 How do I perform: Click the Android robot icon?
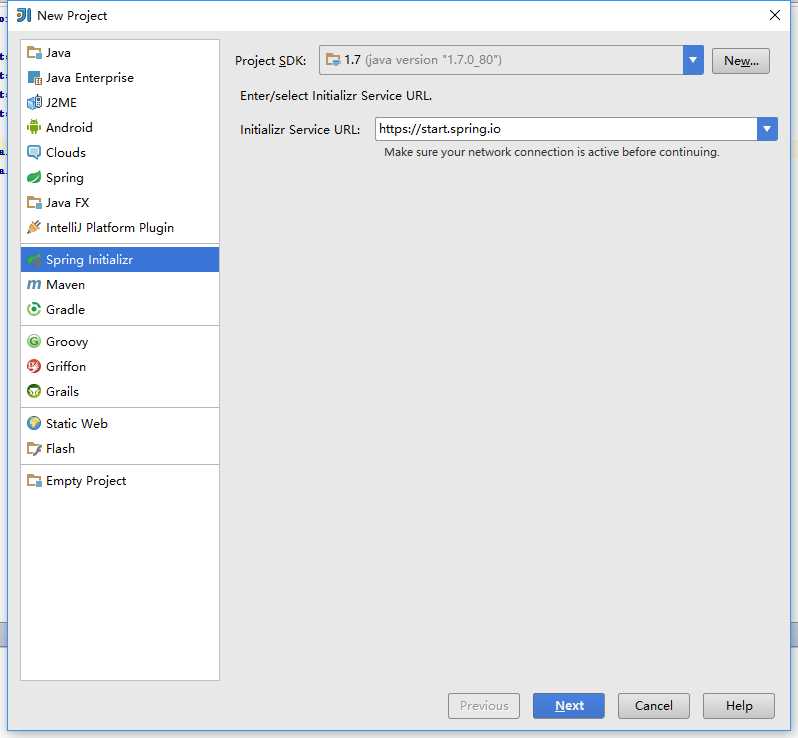(34, 127)
